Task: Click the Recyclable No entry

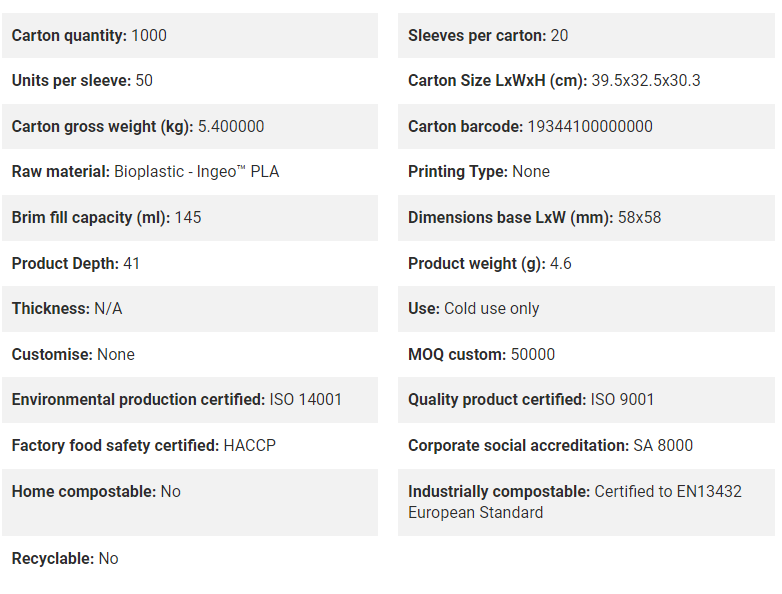Action: coord(190,559)
